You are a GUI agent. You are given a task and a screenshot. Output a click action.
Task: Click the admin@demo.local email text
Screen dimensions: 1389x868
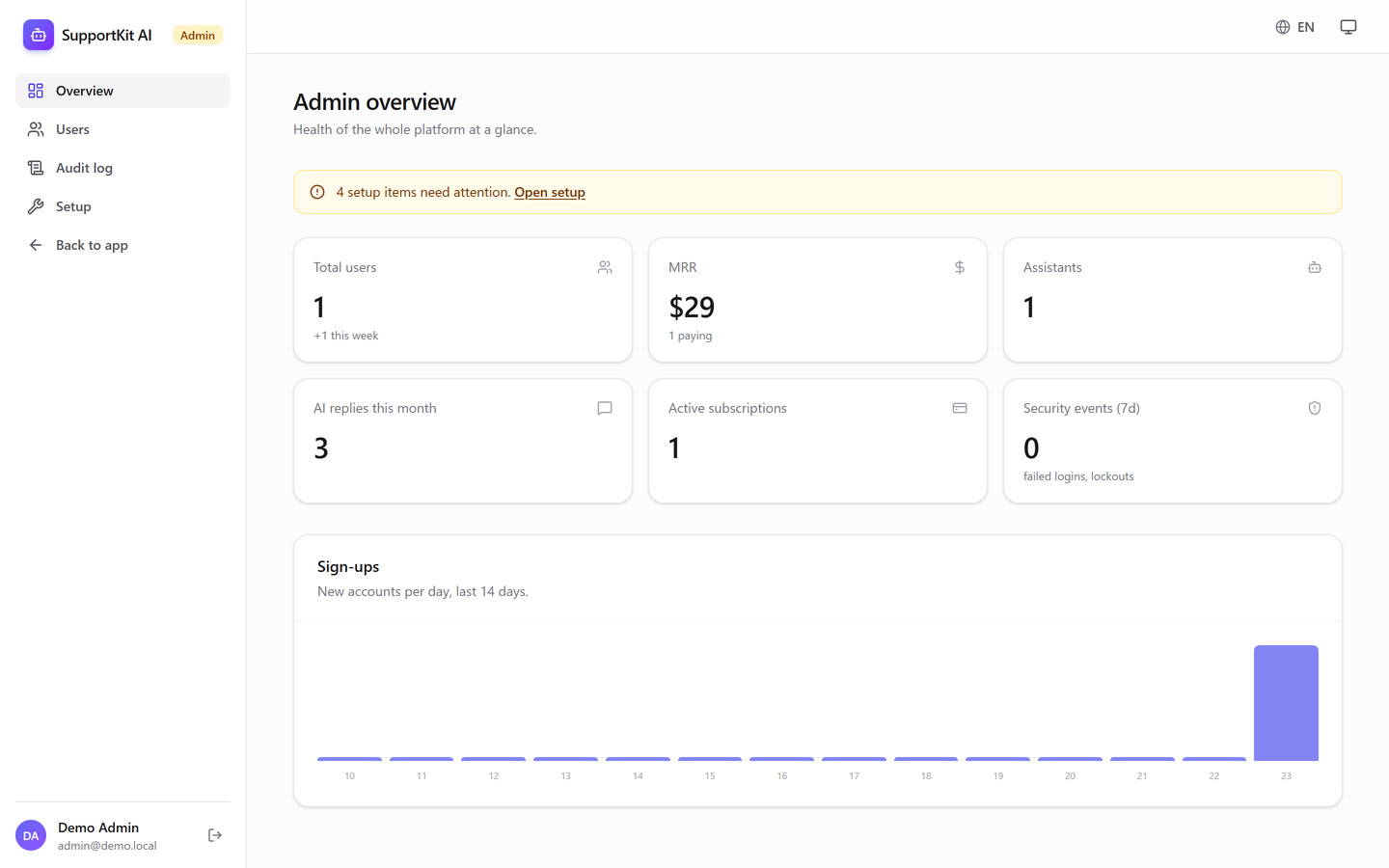pos(107,846)
